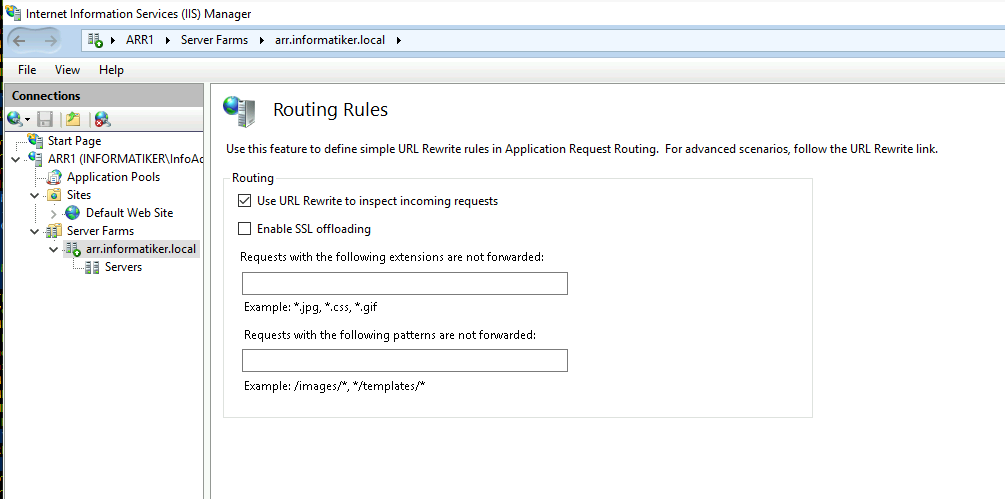Click the IIS Manager title bar icon
Image resolution: width=1005 pixels, height=499 pixels.
(x=13, y=13)
